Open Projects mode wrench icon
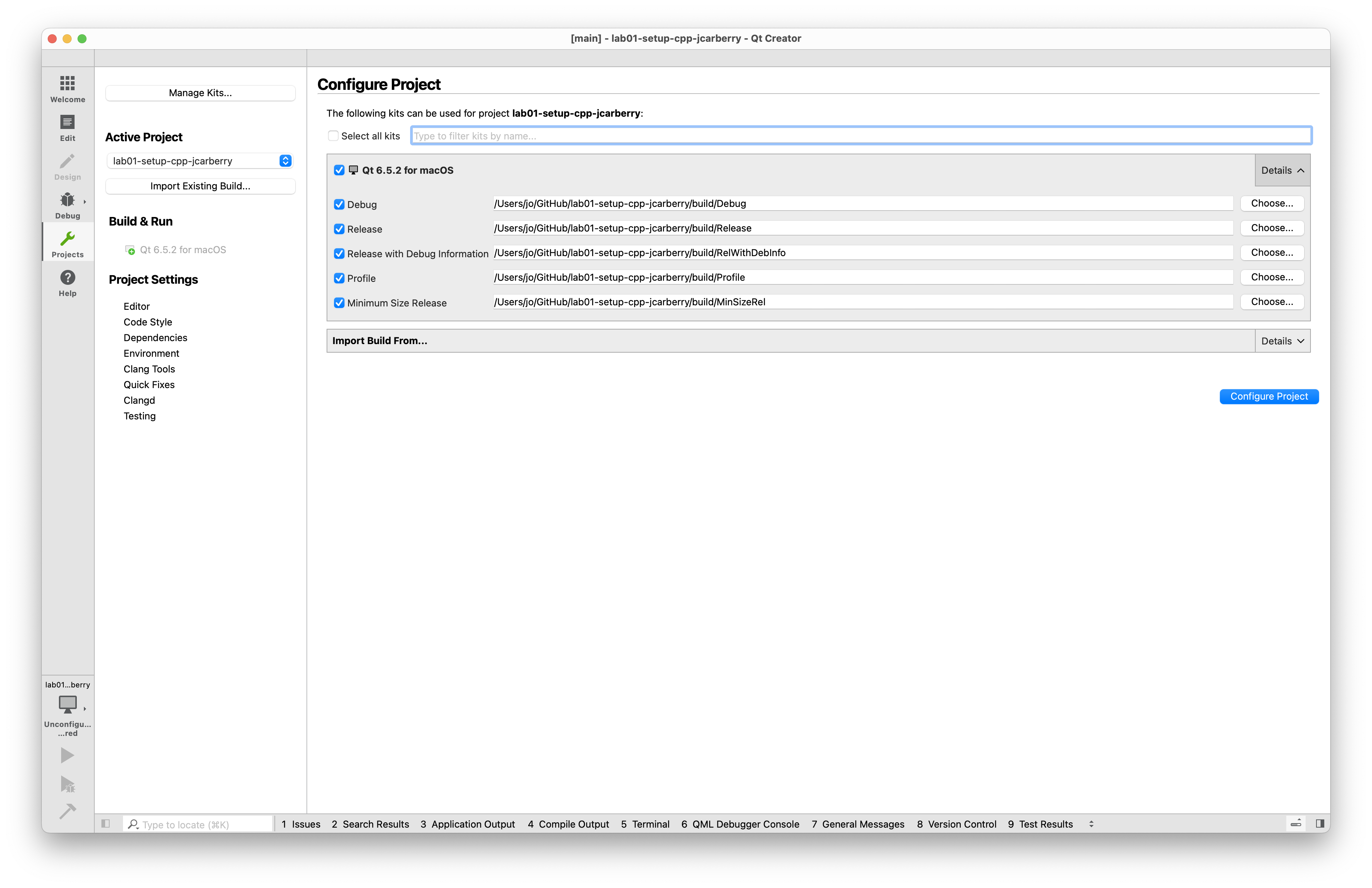1372x888 pixels. [67, 239]
